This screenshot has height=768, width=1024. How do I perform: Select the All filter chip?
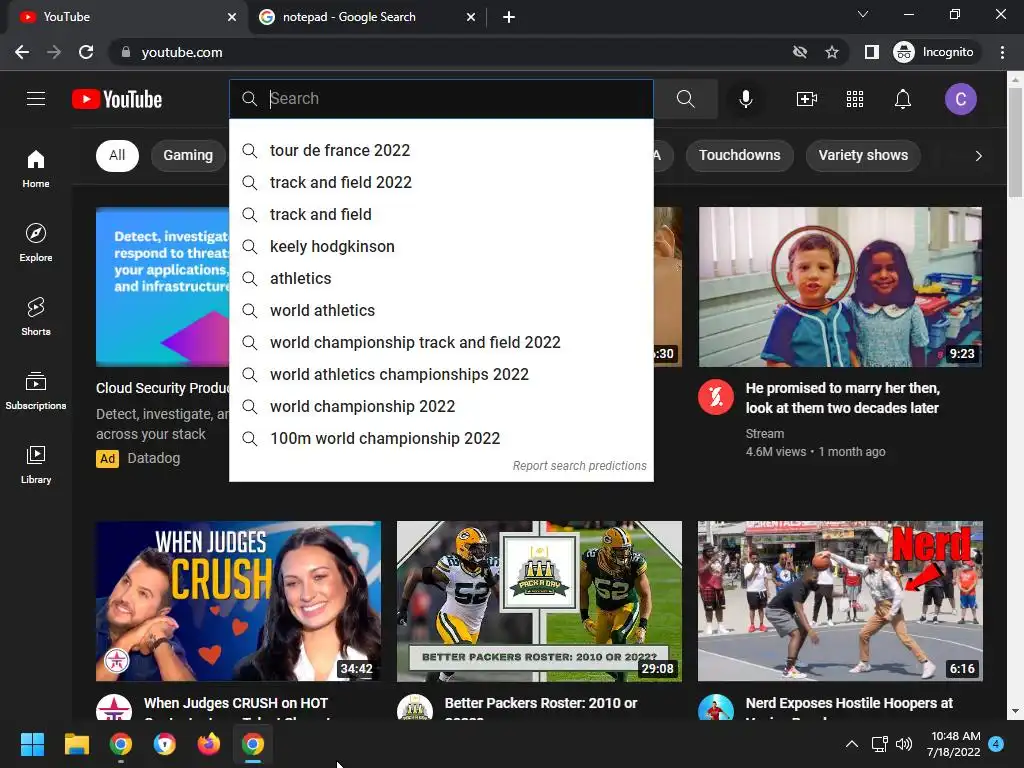click(117, 155)
